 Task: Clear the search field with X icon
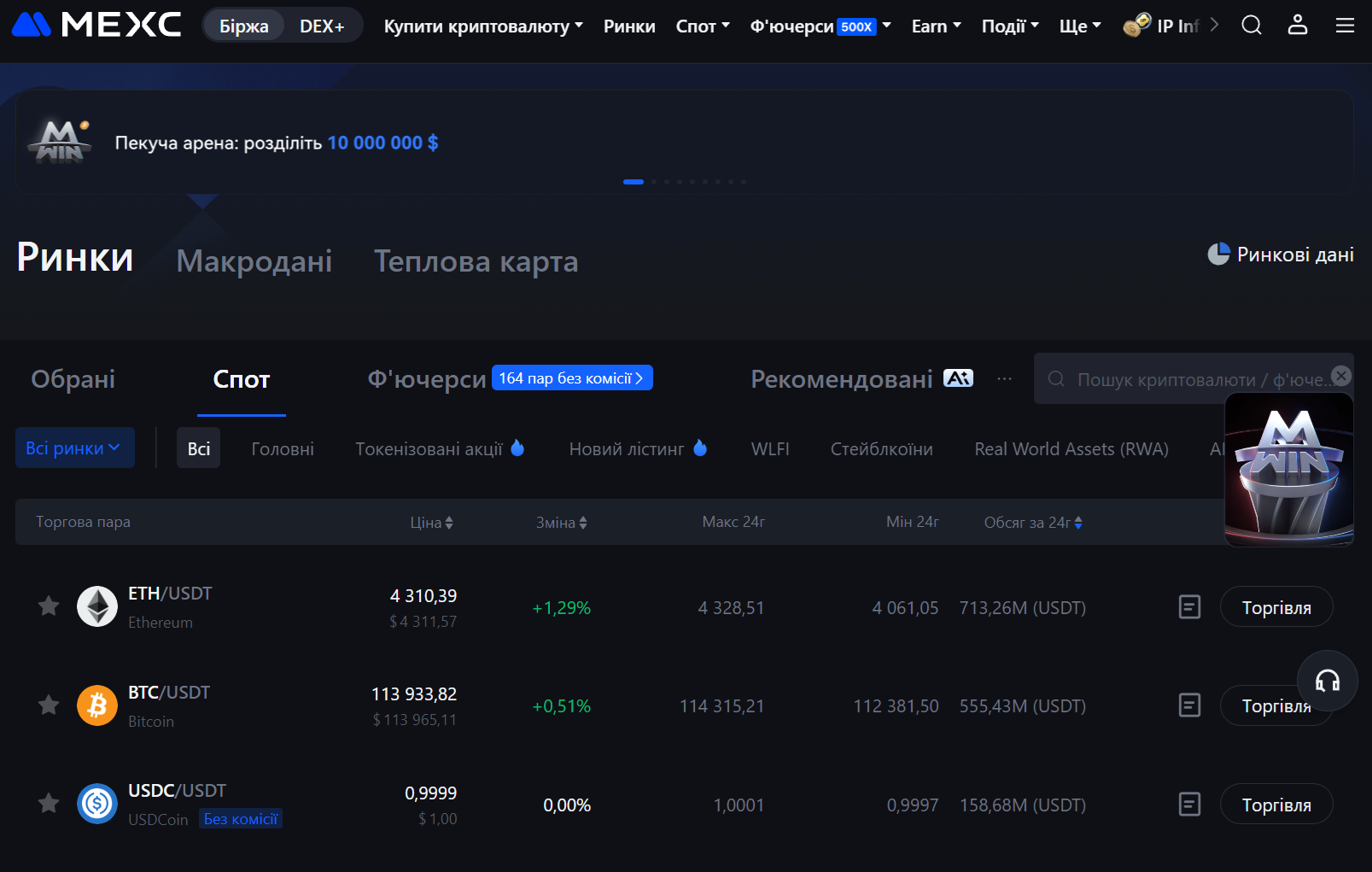point(1341,376)
